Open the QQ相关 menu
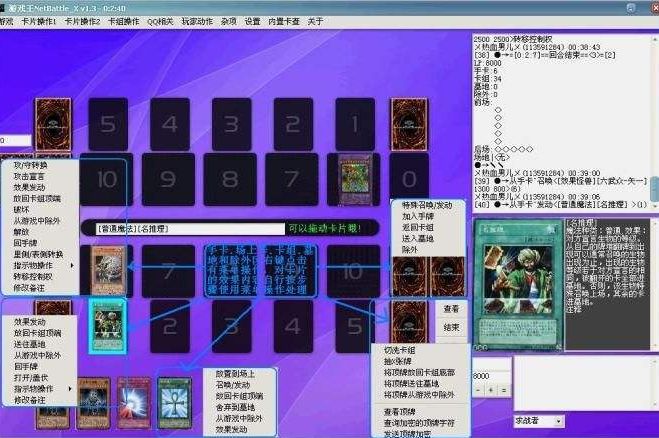 point(160,21)
